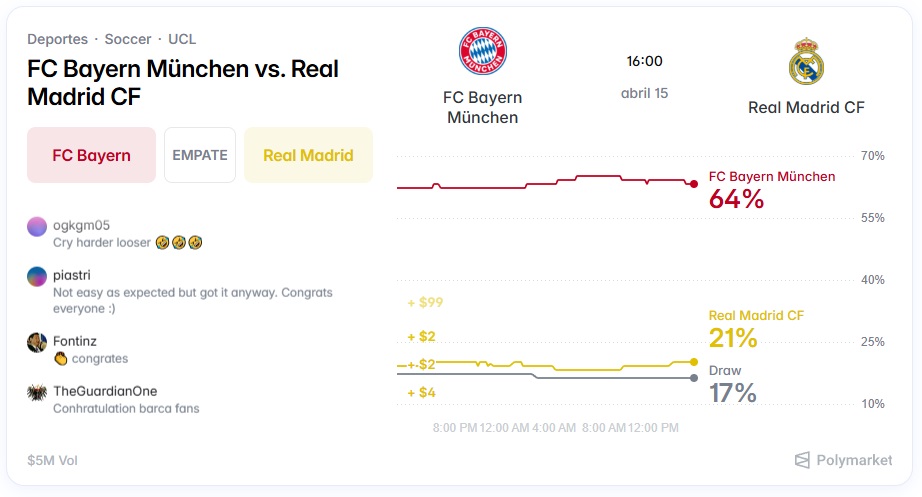Image resolution: width=922 pixels, height=497 pixels.
Task: Click the Polymarket logo icon
Action: pos(802,460)
